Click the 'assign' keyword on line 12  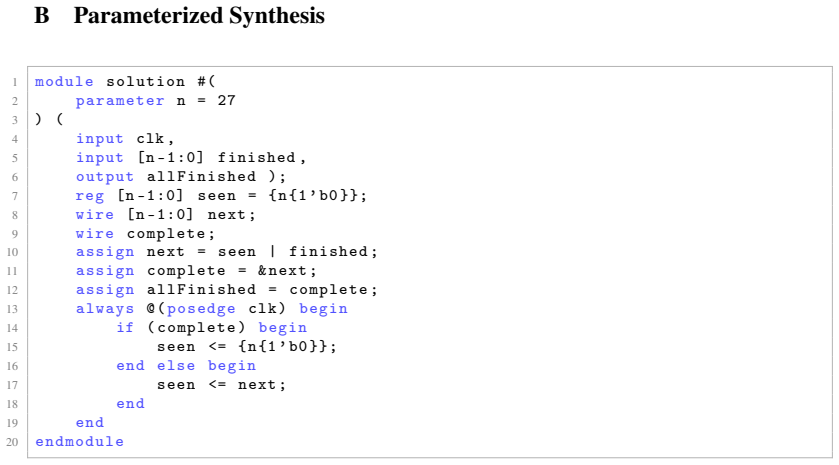pos(105,290)
